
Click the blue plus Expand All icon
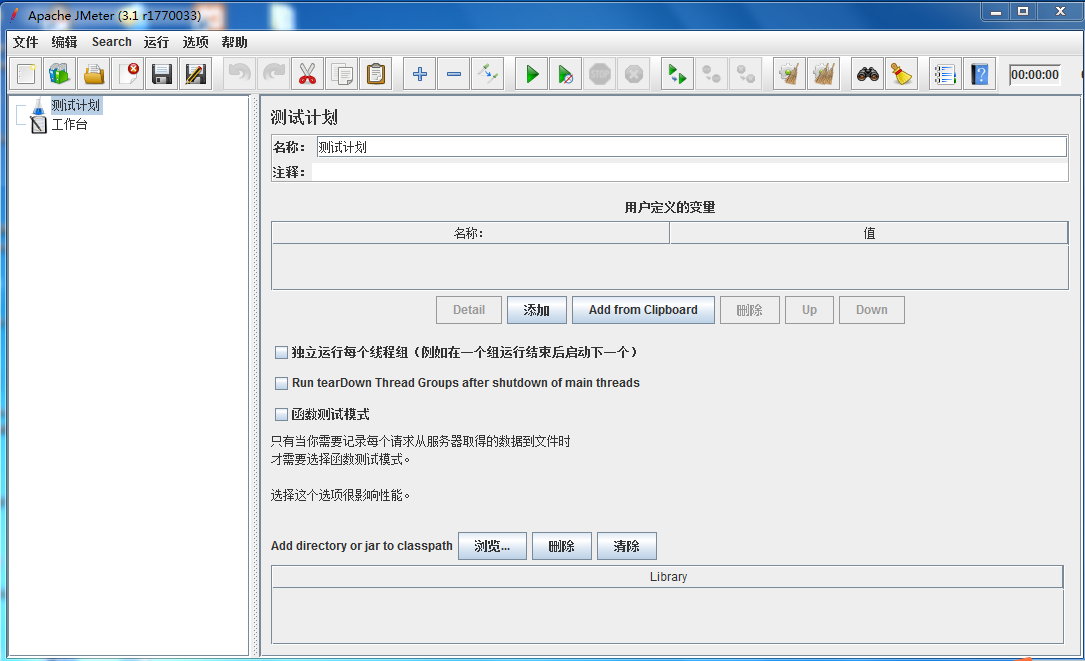click(419, 74)
